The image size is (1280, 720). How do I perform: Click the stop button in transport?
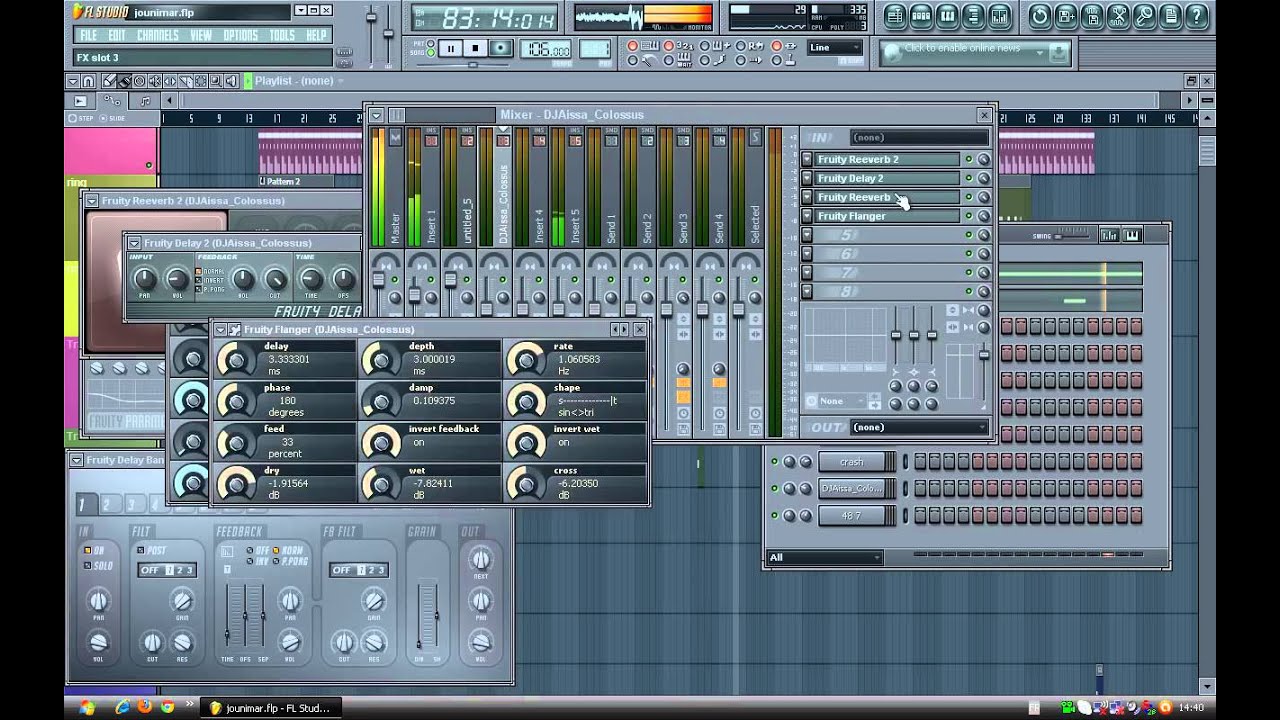(x=476, y=48)
